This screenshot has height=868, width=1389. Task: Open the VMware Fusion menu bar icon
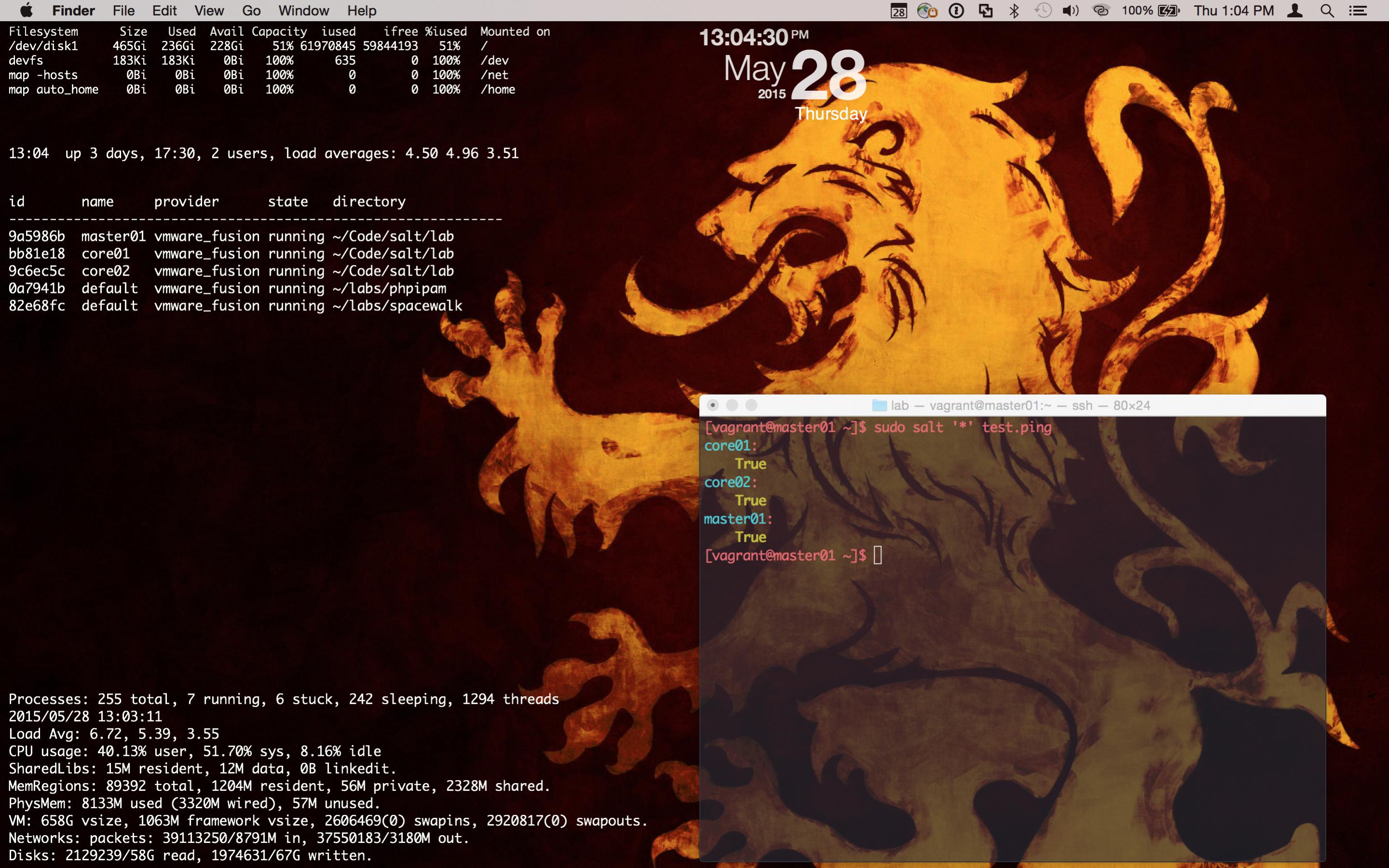(986, 10)
